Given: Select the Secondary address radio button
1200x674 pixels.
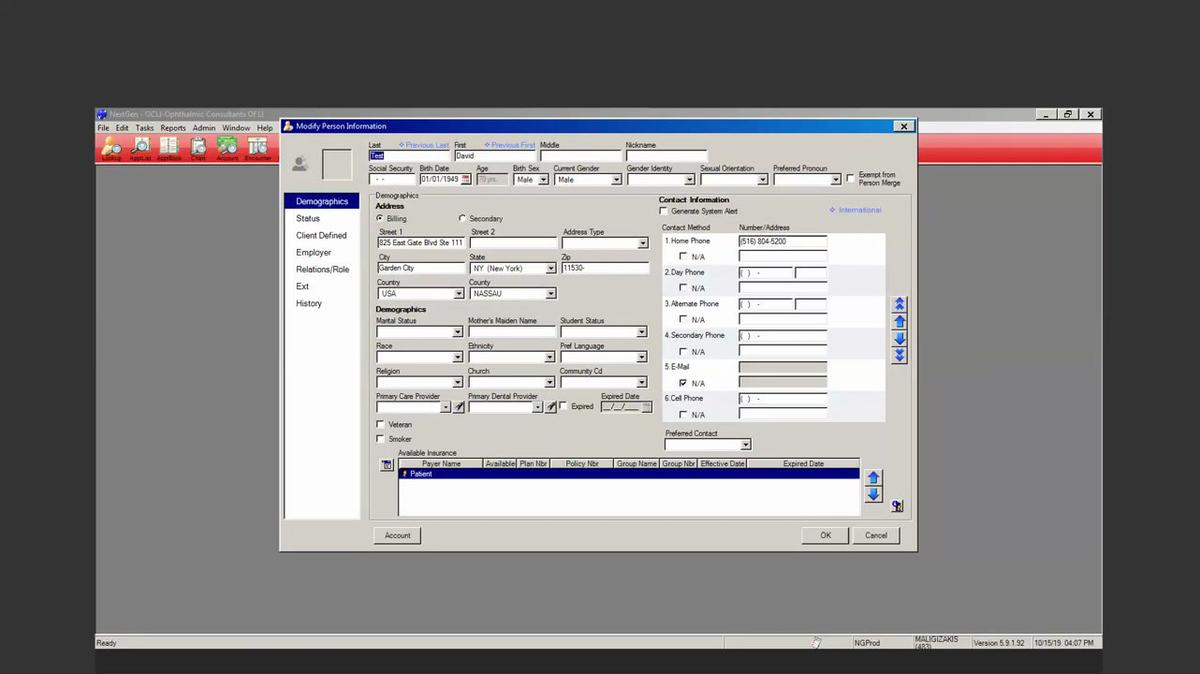Looking at the screenshot, I should pos(462,218).
